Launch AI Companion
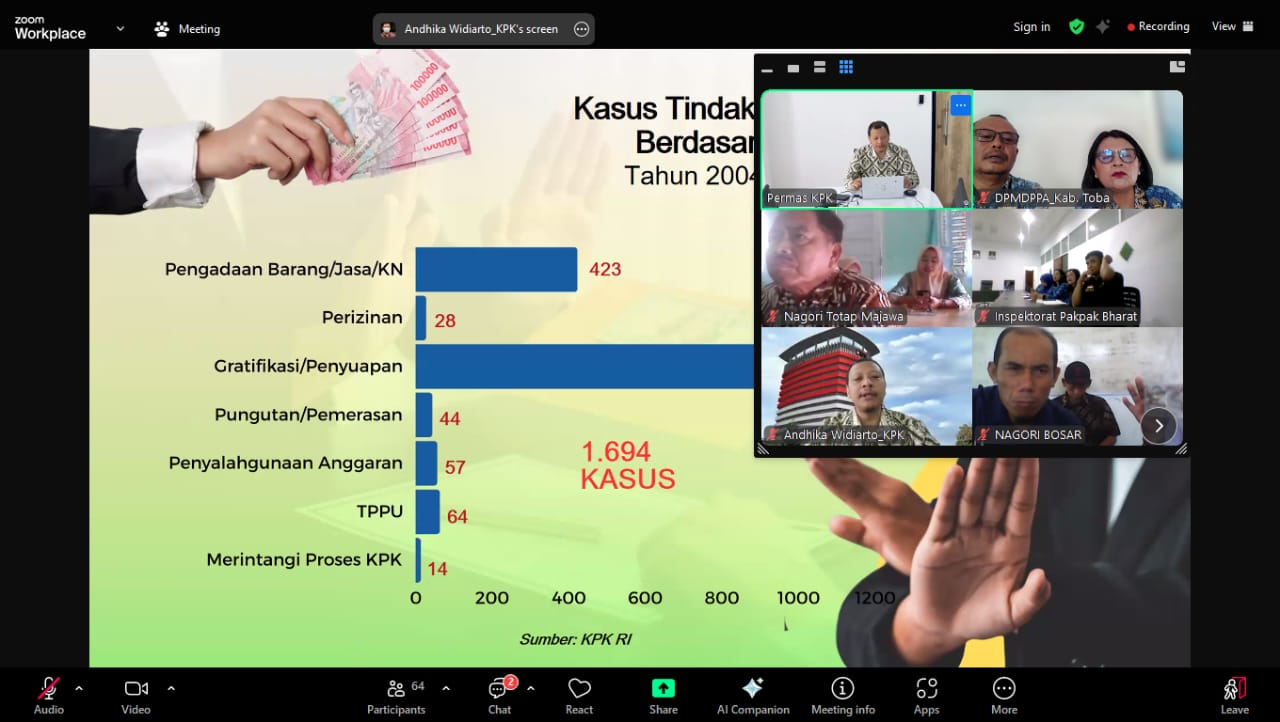This screenshot has width=1280, height=722. click(752, 695)
